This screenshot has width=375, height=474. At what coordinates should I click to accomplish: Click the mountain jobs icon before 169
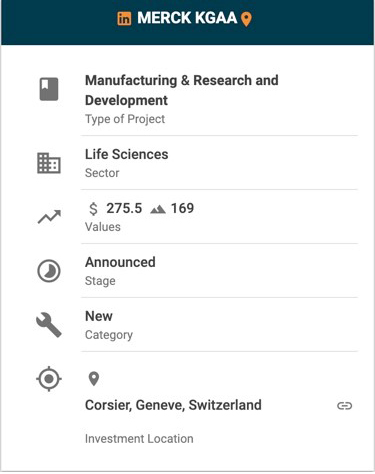click(158, 209)
